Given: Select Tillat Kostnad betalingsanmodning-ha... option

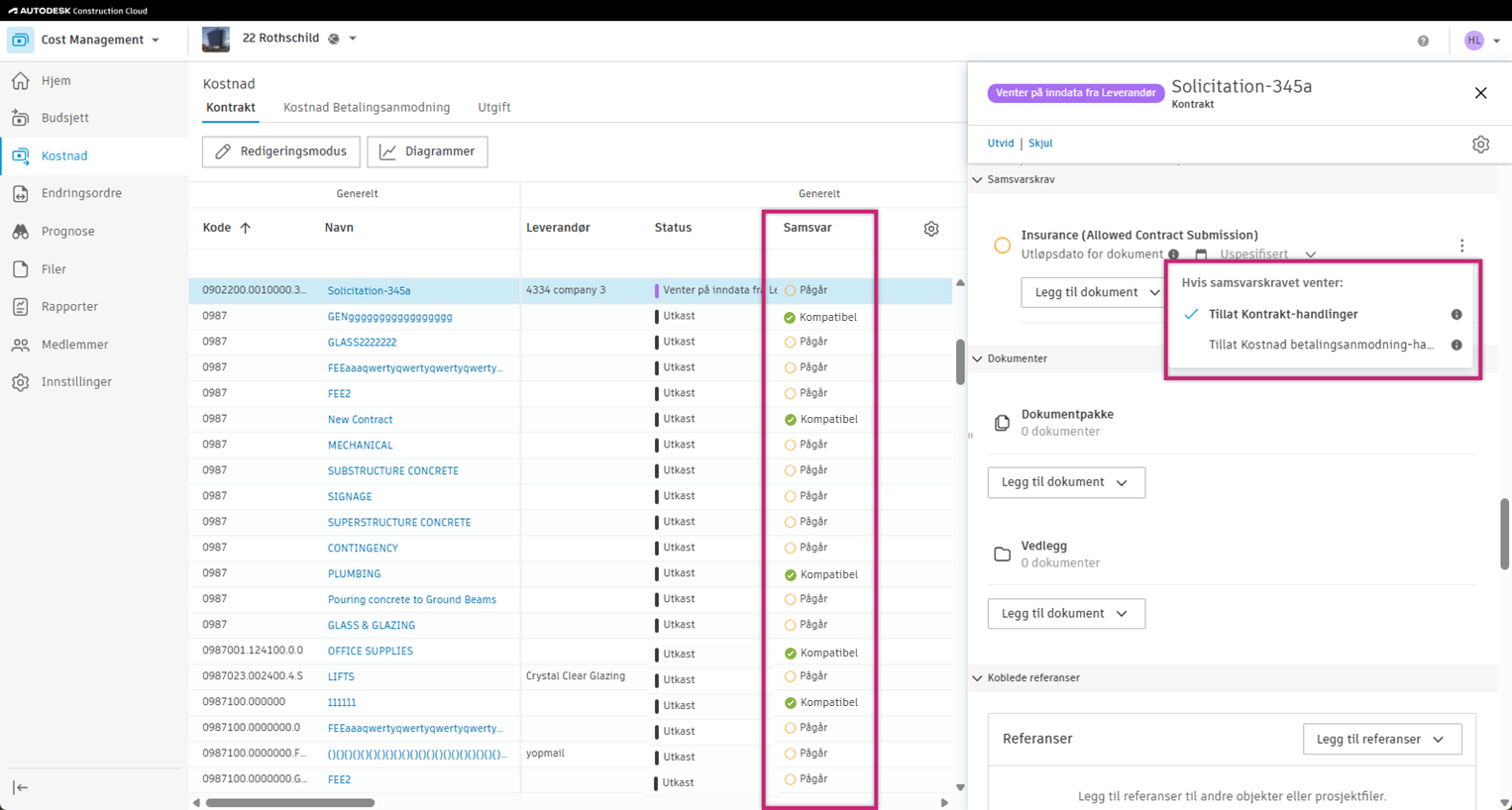Looking at the screenshot, I should [x=1321, y=346].
